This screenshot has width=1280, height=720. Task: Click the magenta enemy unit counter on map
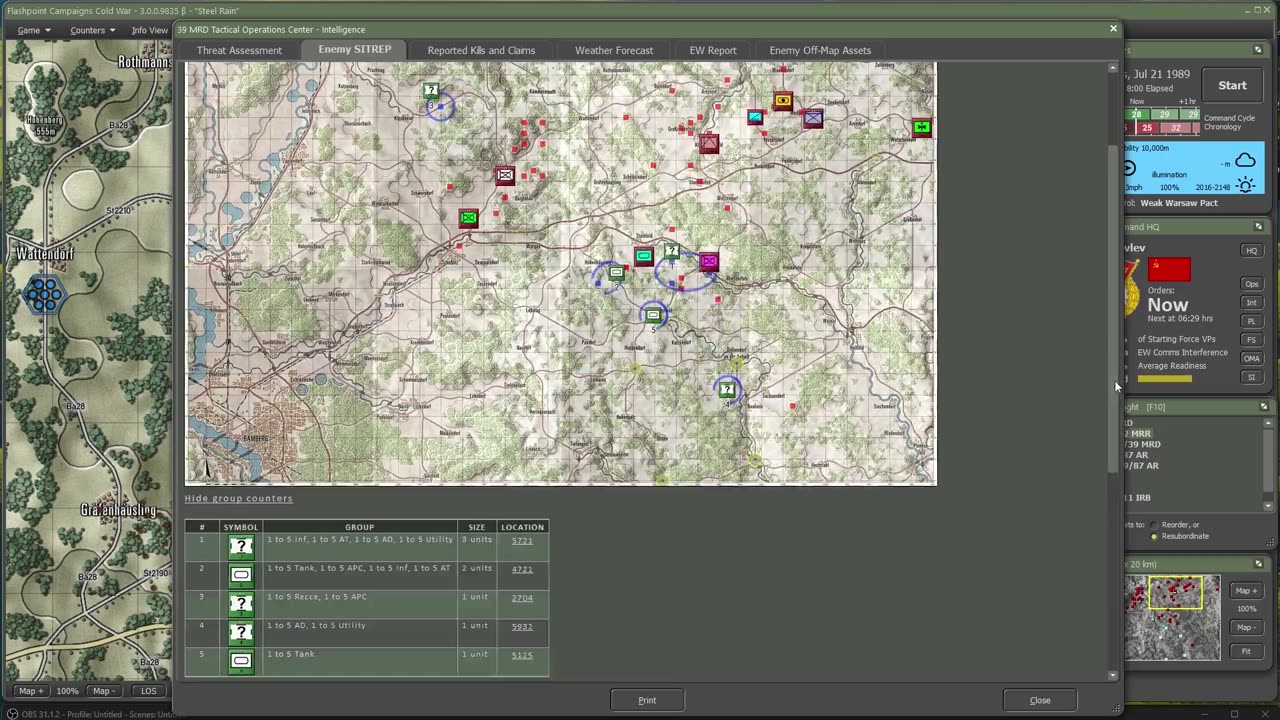709,262
